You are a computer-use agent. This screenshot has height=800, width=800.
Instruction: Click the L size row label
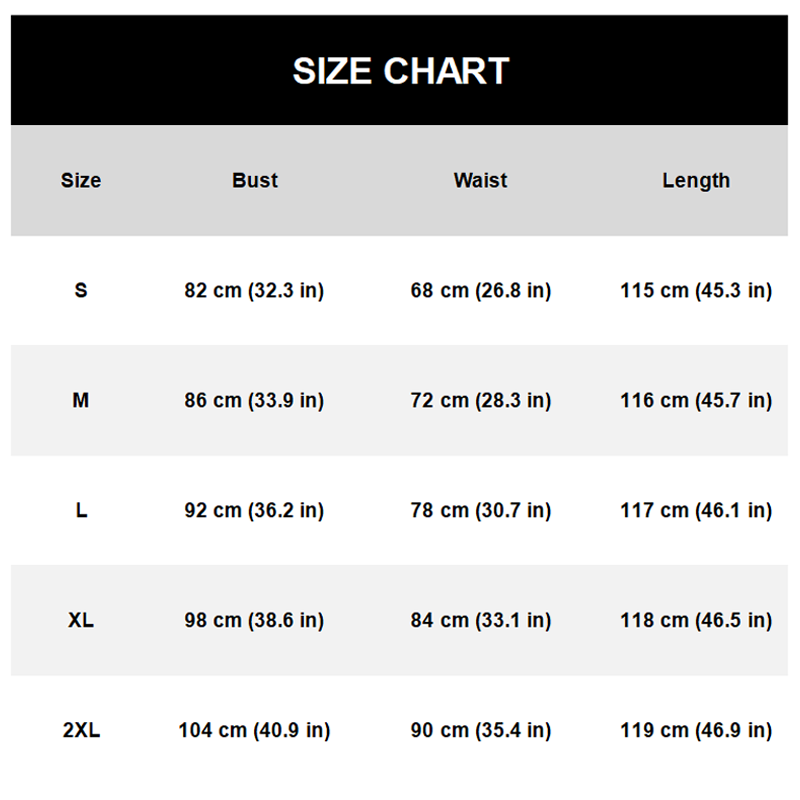[x=81, y=511]
